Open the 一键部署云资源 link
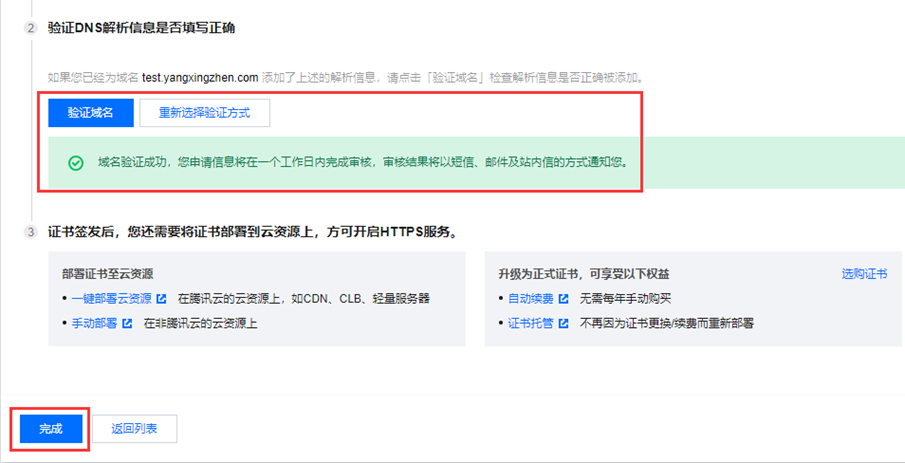Image resolution: width=905 pixels, height=463 pixels. (111, 298)
